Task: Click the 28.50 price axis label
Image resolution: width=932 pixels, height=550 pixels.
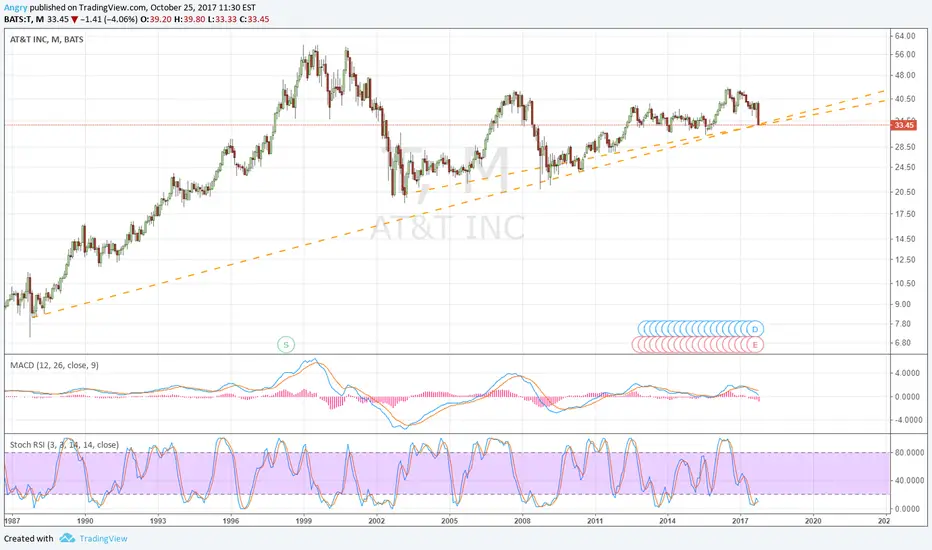Action: (905, 147)
